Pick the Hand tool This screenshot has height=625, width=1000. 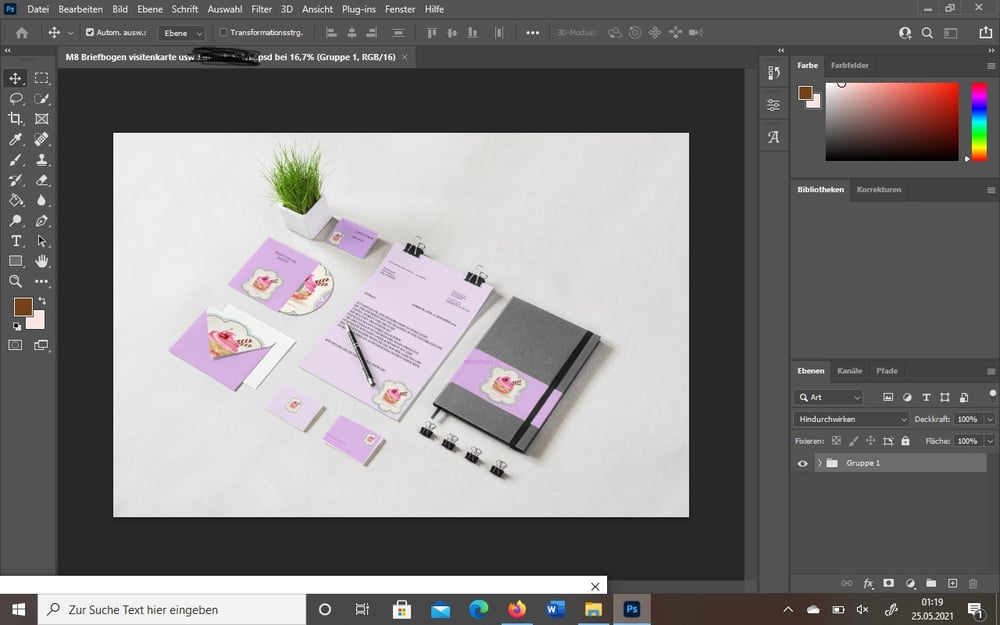click(x=41, y=261)
